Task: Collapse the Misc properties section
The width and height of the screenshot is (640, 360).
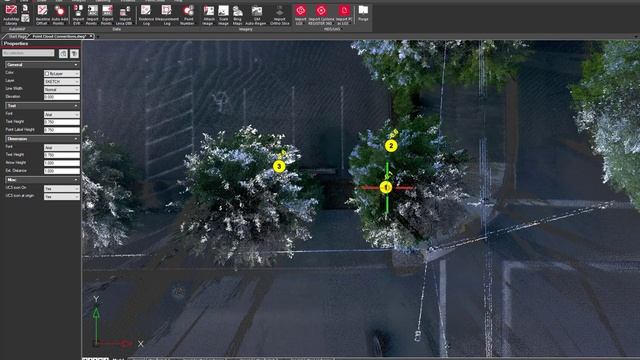Action: (76, 180)
